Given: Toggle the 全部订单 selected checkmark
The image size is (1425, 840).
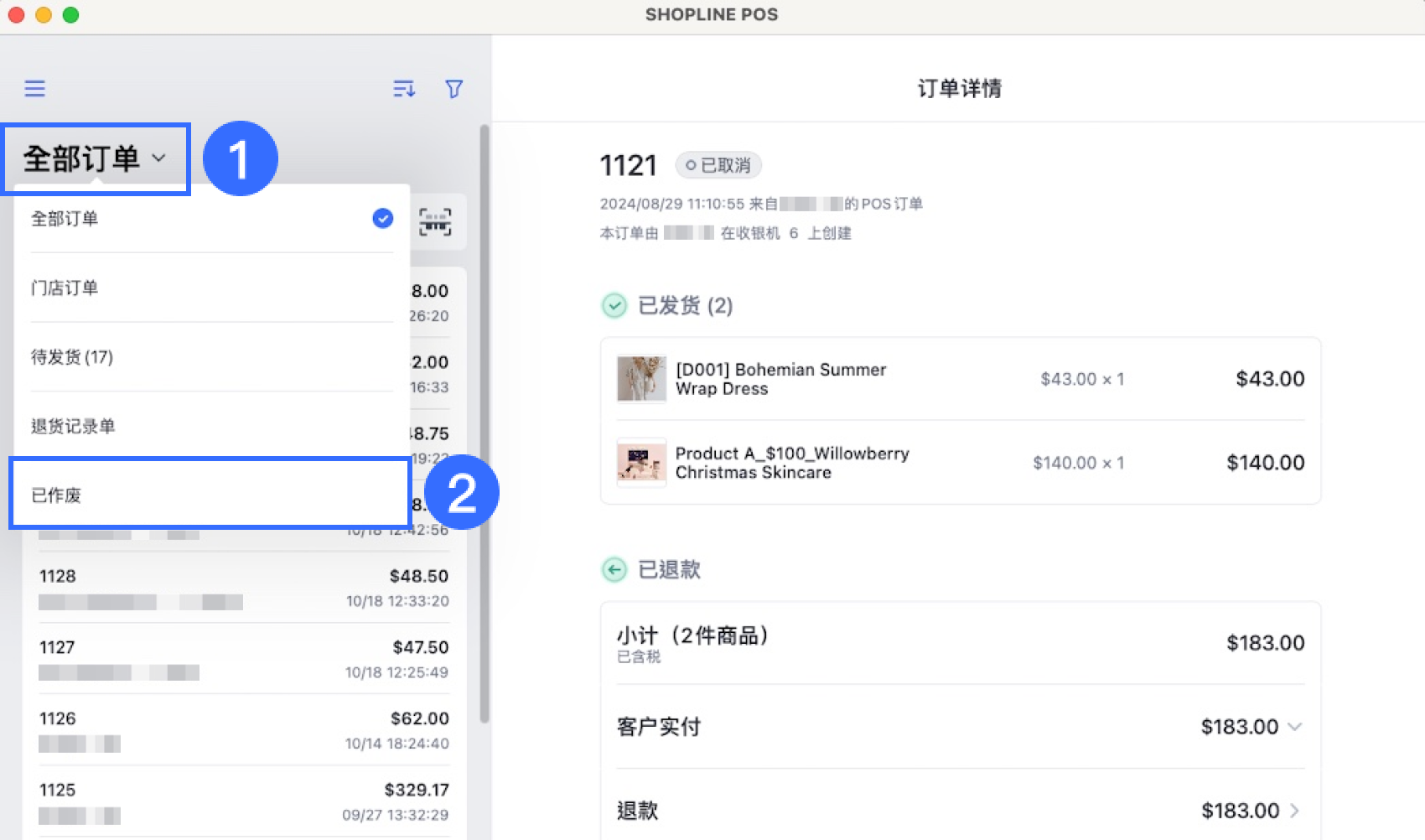Looking at the screenshot, I should point(383,219).
